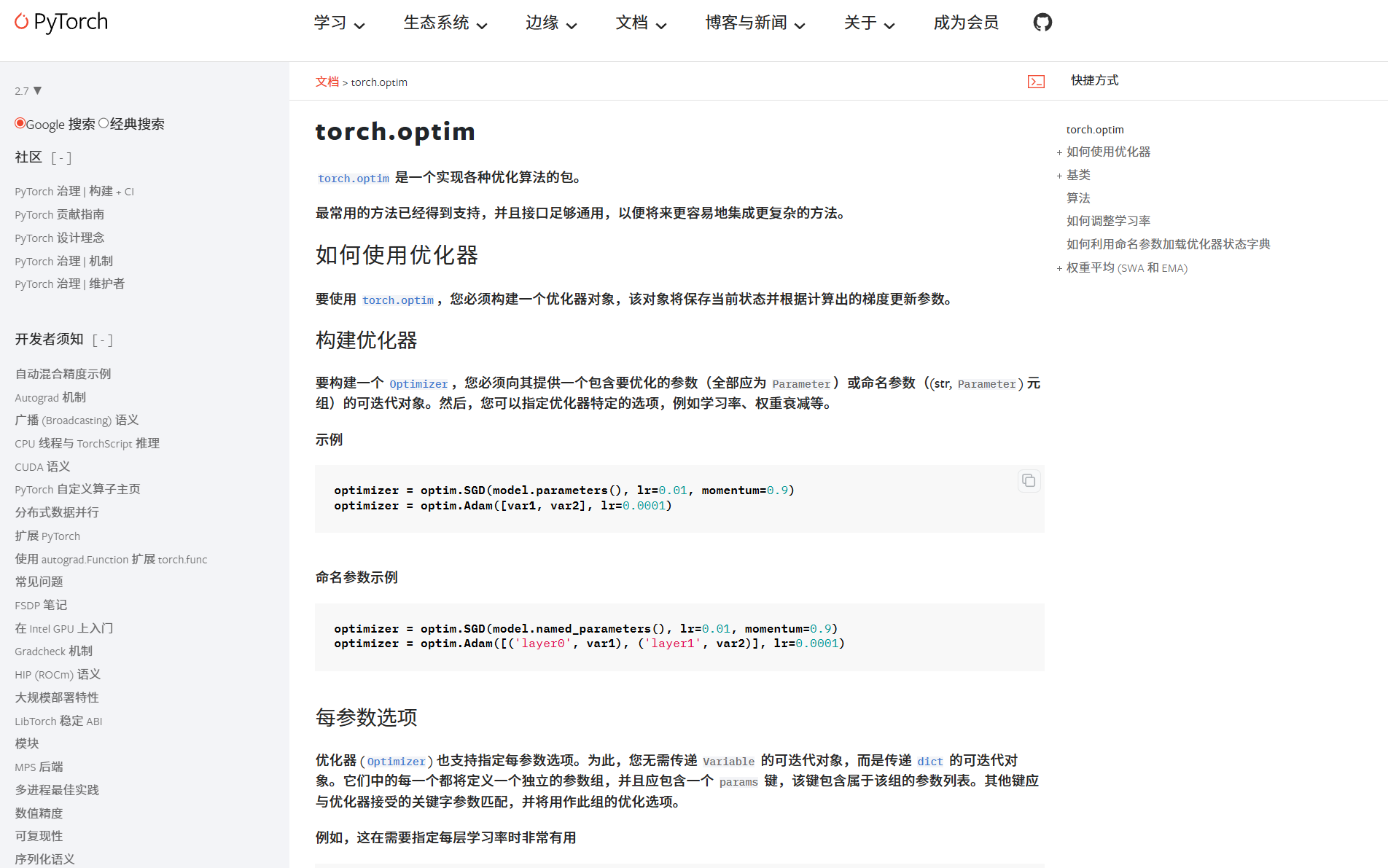Click the 每参数选项 heading
This screenshot has height=868, width=1388.
pos(366,718)
